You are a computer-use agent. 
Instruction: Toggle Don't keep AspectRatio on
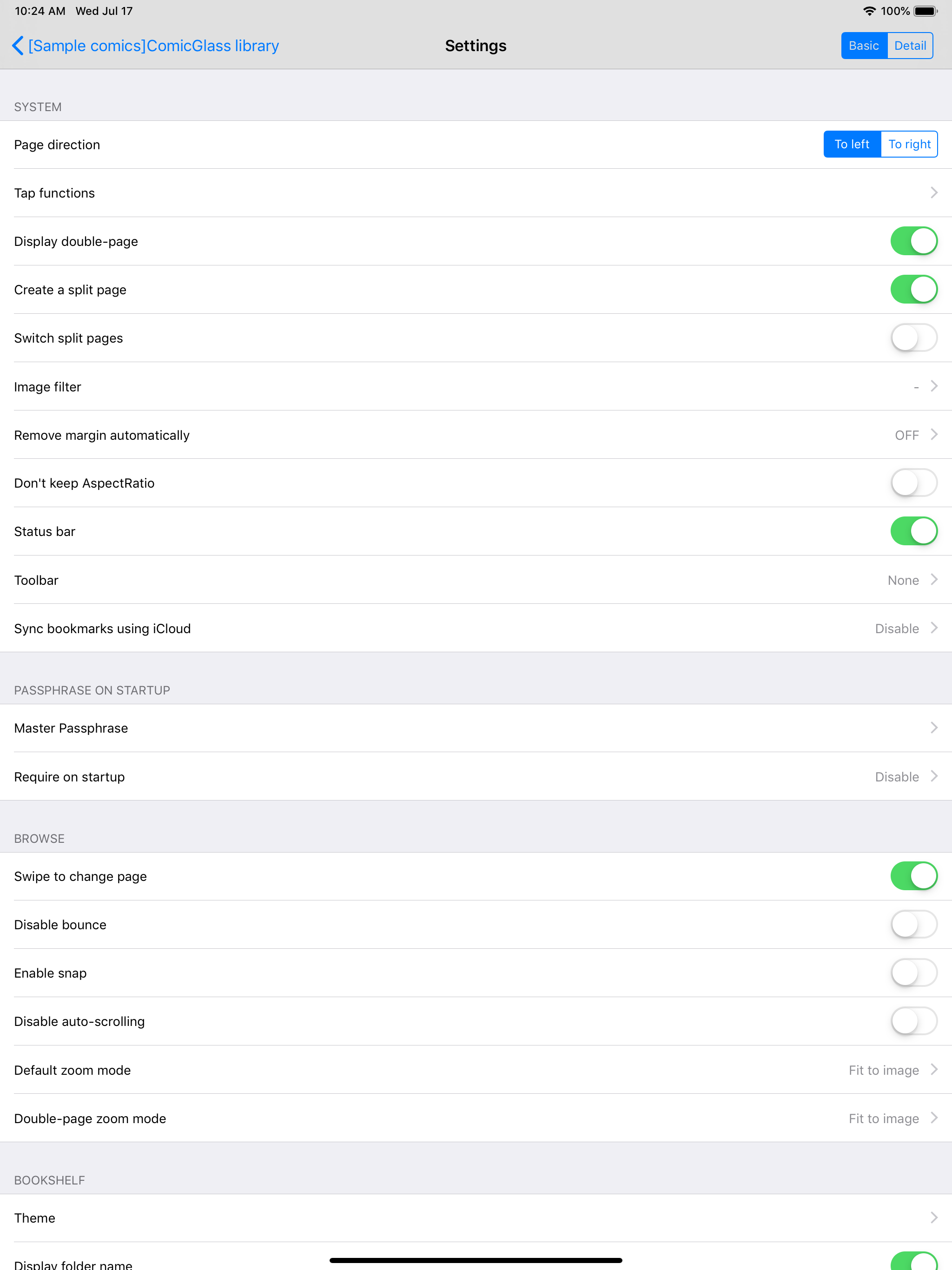click(x=913, y=483)
